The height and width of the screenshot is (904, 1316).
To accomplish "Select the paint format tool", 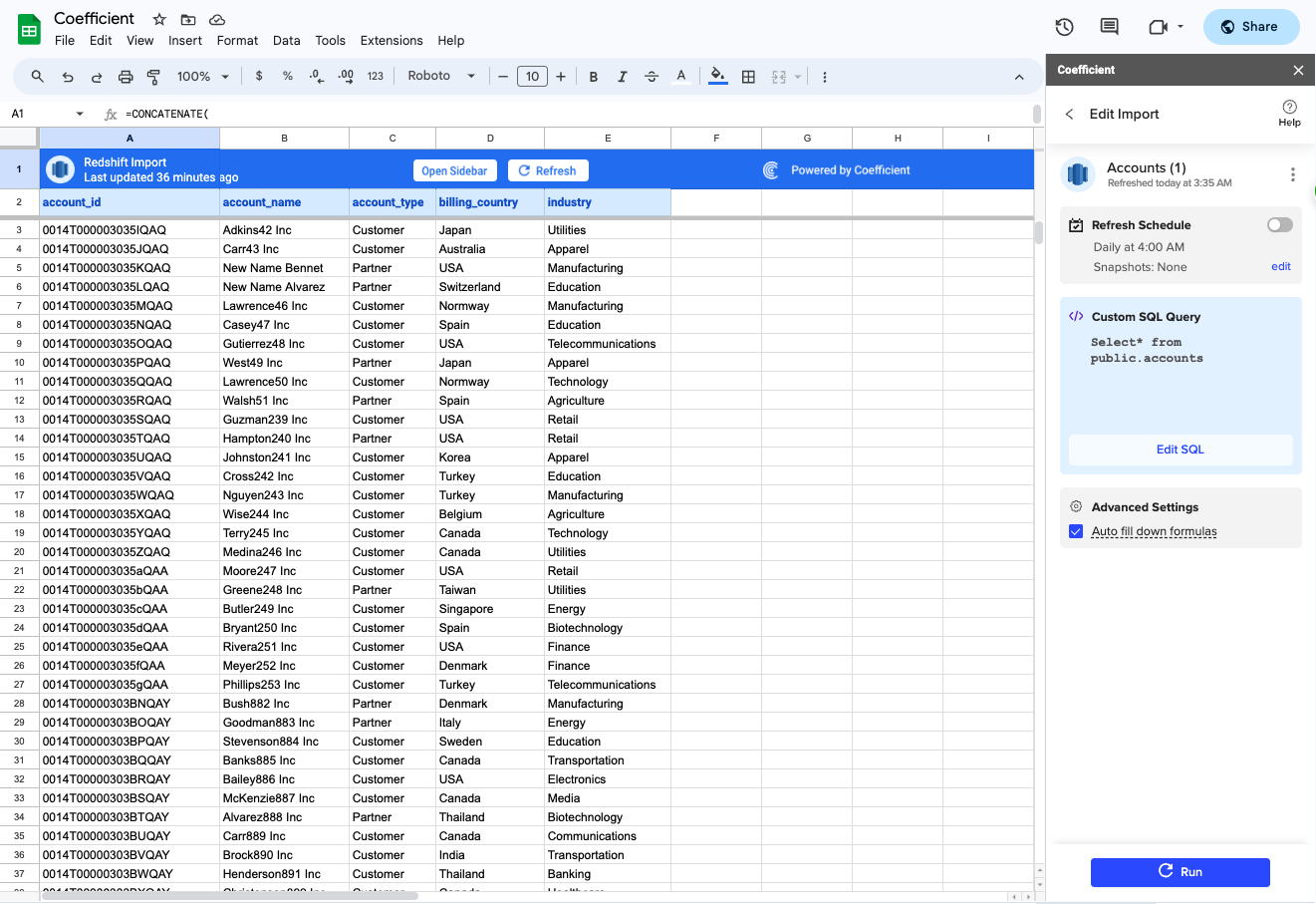I will [x=154, y=77].
